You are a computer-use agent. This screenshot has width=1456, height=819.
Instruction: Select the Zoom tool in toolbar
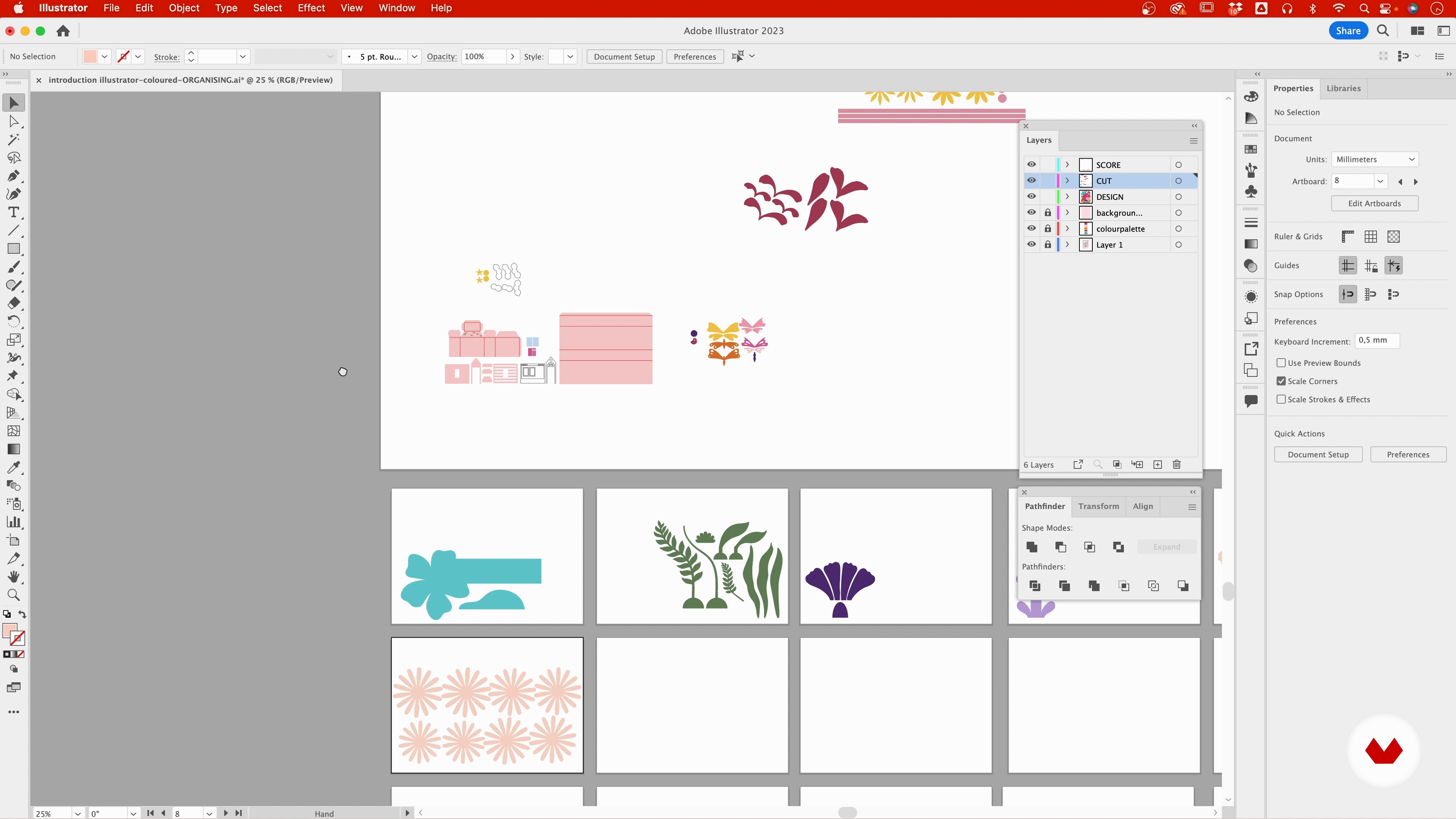(14, 595)
